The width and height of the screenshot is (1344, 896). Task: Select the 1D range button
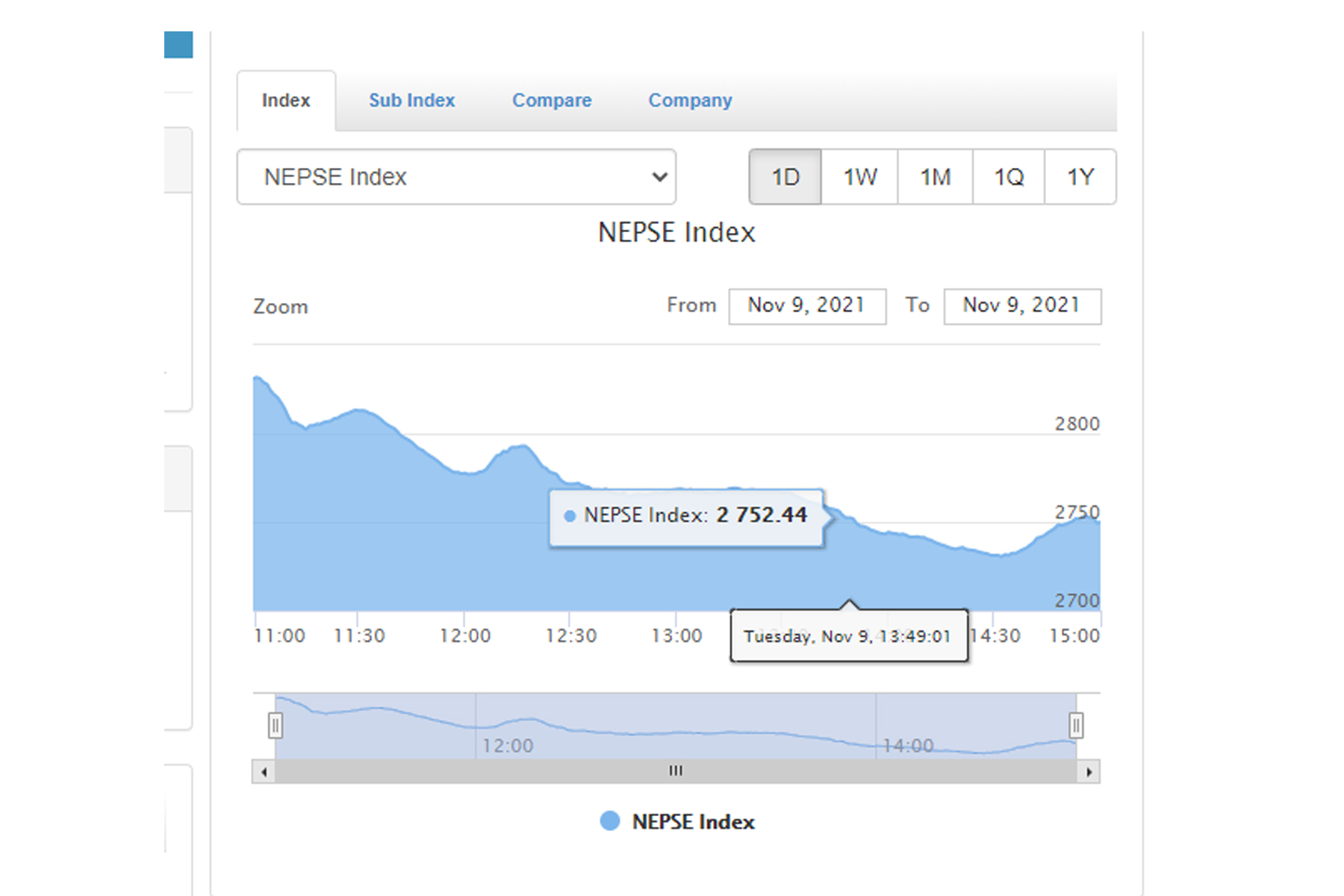click(x=785, y=177)
